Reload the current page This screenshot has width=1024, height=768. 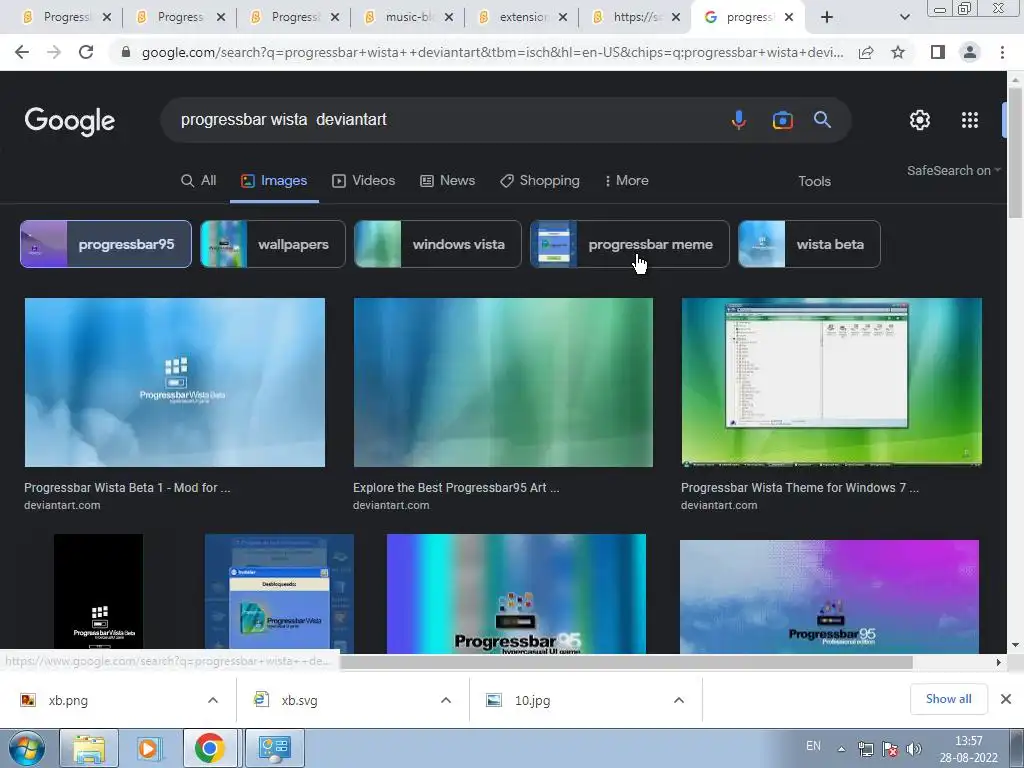86,52
